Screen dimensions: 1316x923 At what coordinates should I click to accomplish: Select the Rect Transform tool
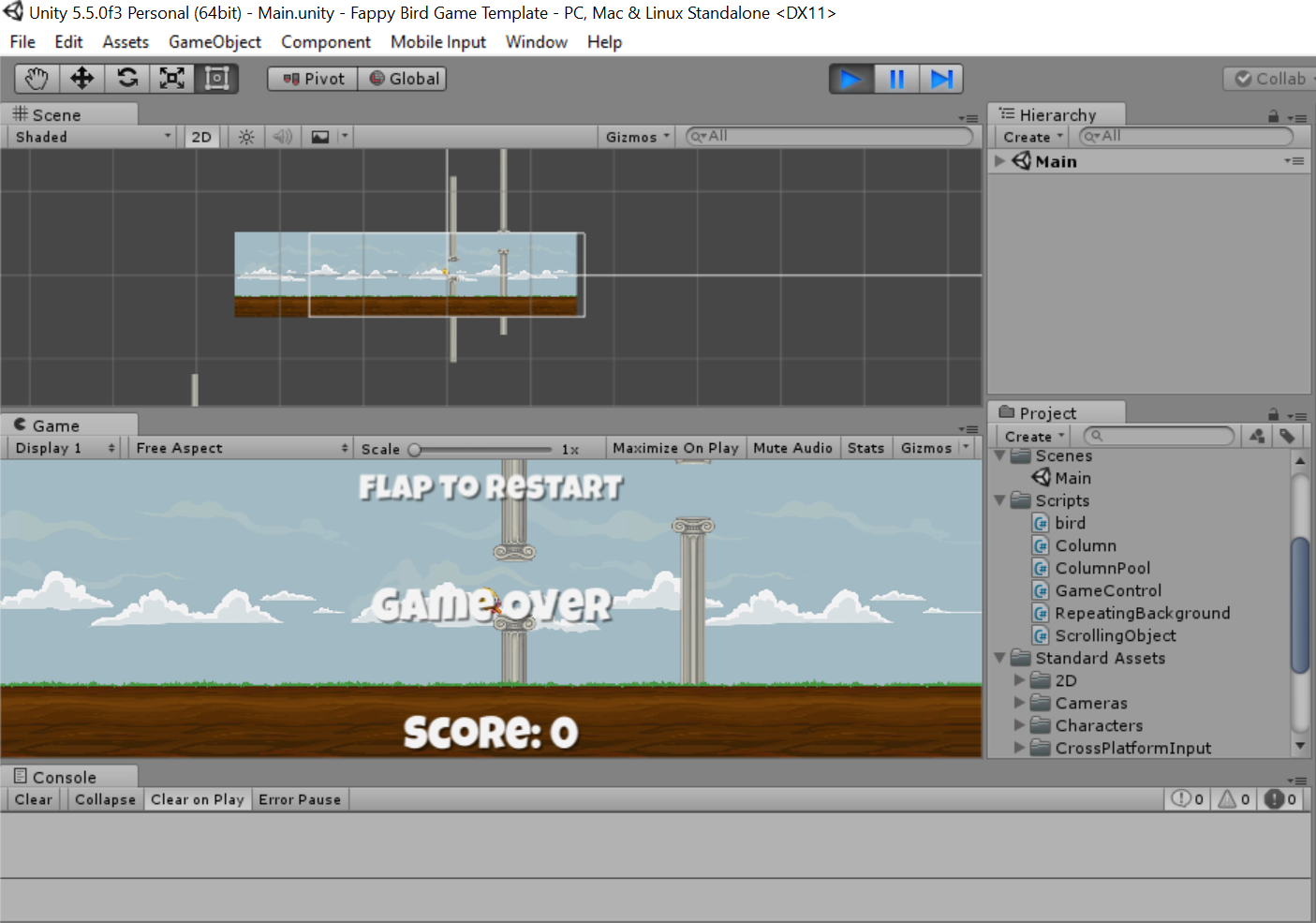pyautogui.click(x=216, y=79)
